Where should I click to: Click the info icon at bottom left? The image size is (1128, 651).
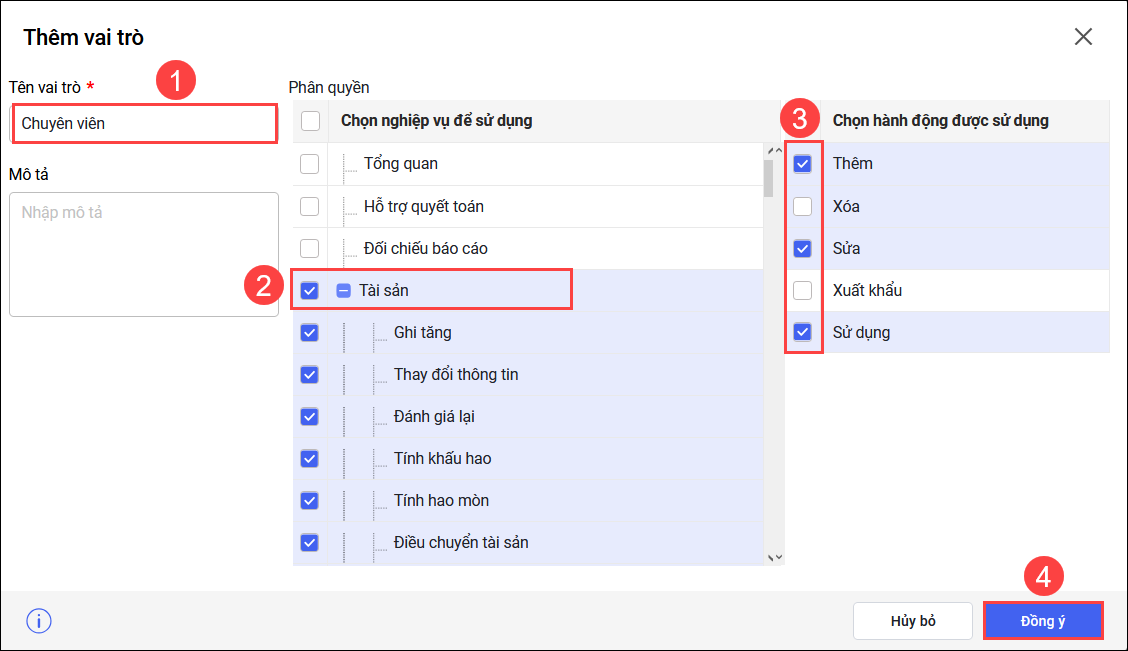[39, 621]
